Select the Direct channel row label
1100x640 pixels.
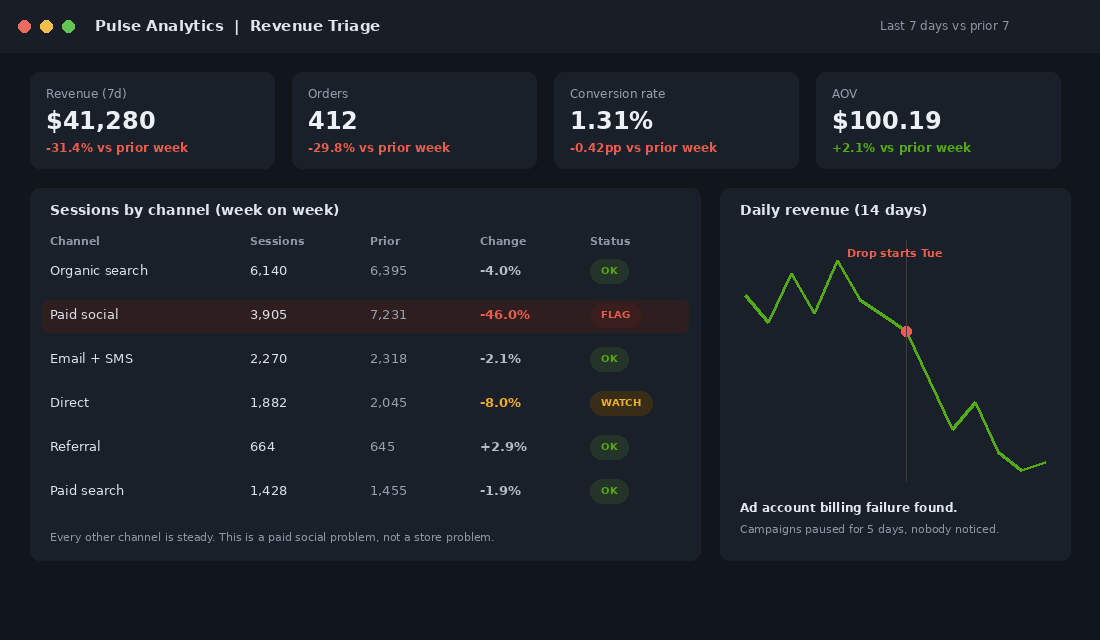[69, 403]
